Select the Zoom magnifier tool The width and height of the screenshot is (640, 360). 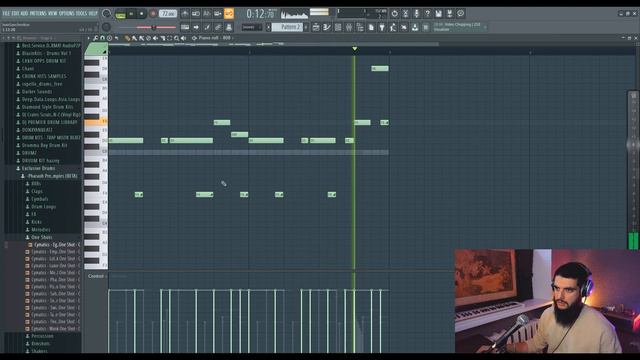(176, 38)
